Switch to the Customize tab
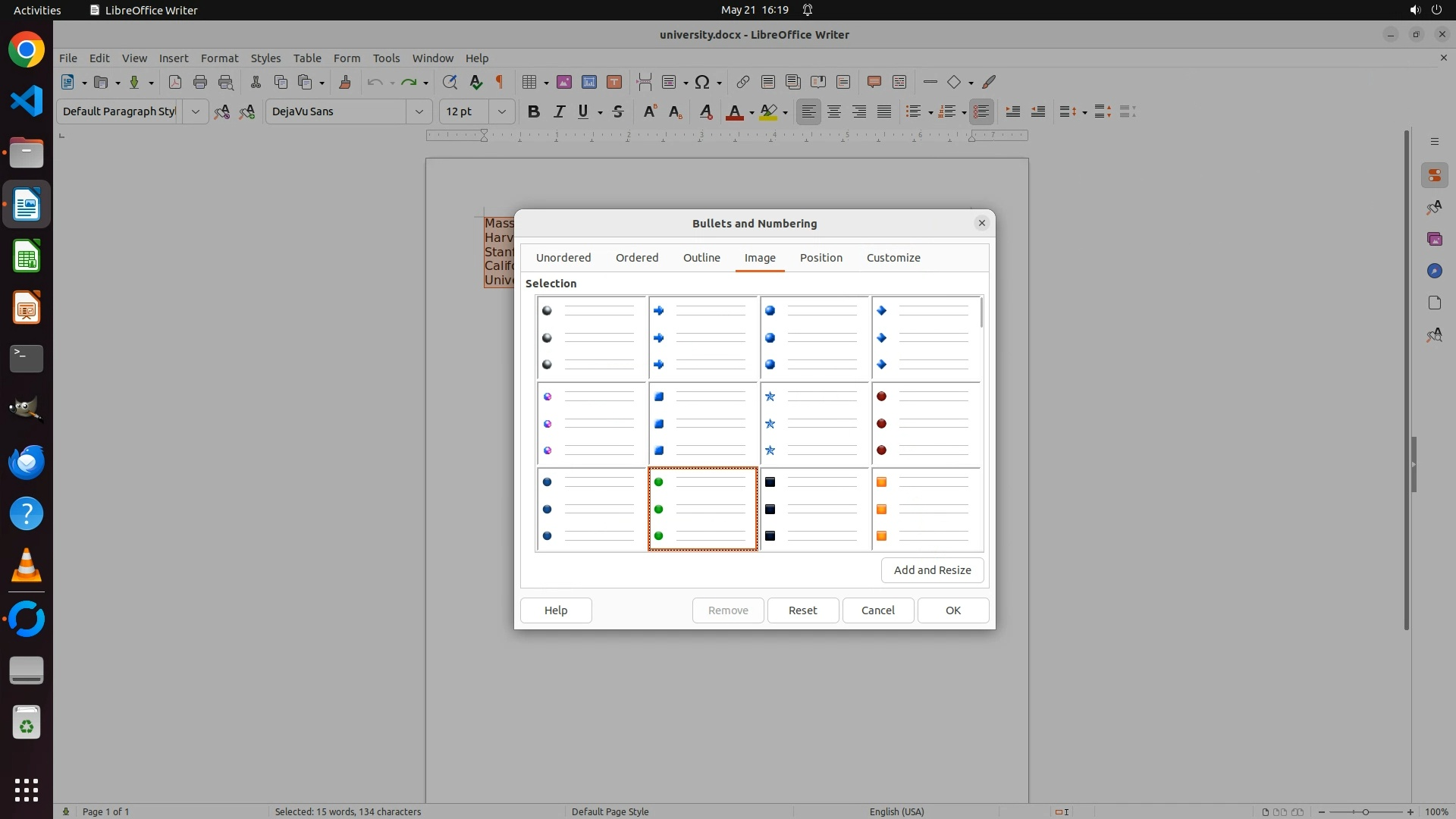 pos(893,258)
